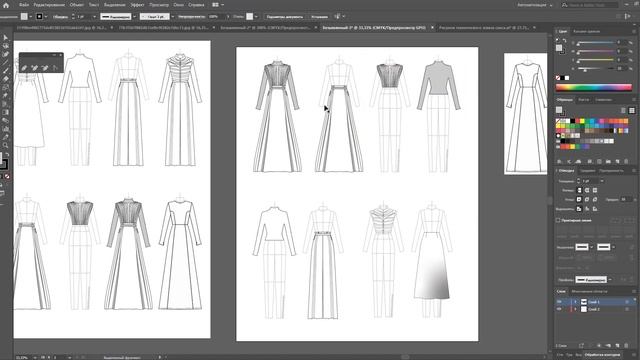
Task: Close the active document tab
Action: click(433, 28)
